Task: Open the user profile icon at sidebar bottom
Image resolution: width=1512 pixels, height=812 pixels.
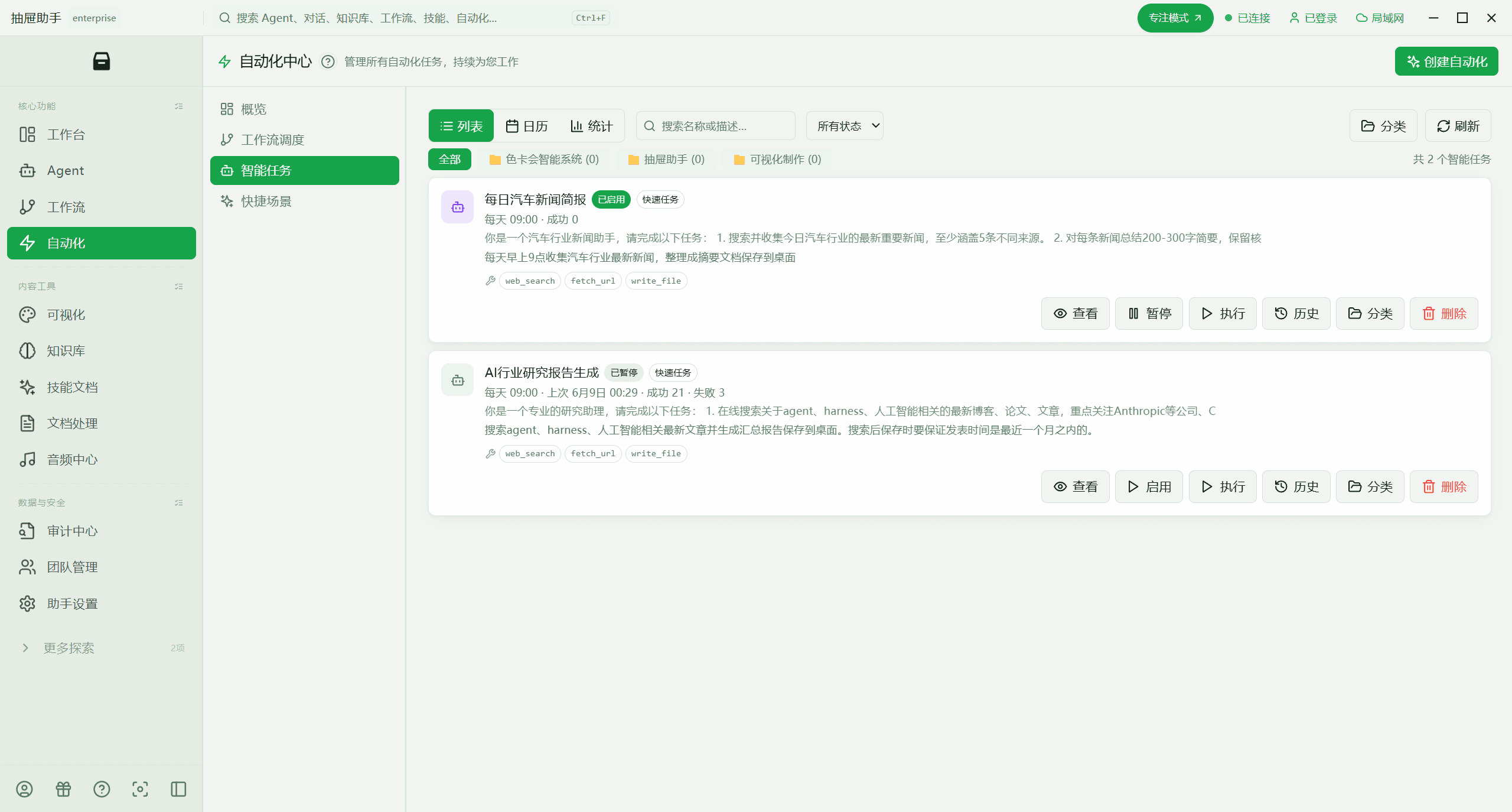Action: point(24,789)
